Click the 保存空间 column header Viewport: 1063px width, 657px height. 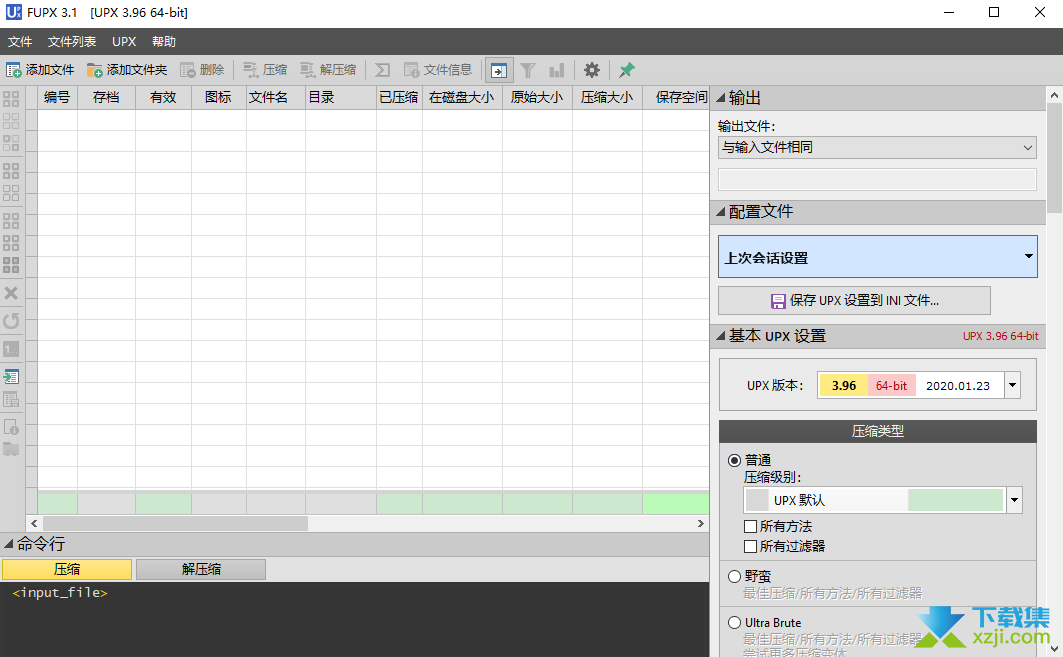click(675, 98)
